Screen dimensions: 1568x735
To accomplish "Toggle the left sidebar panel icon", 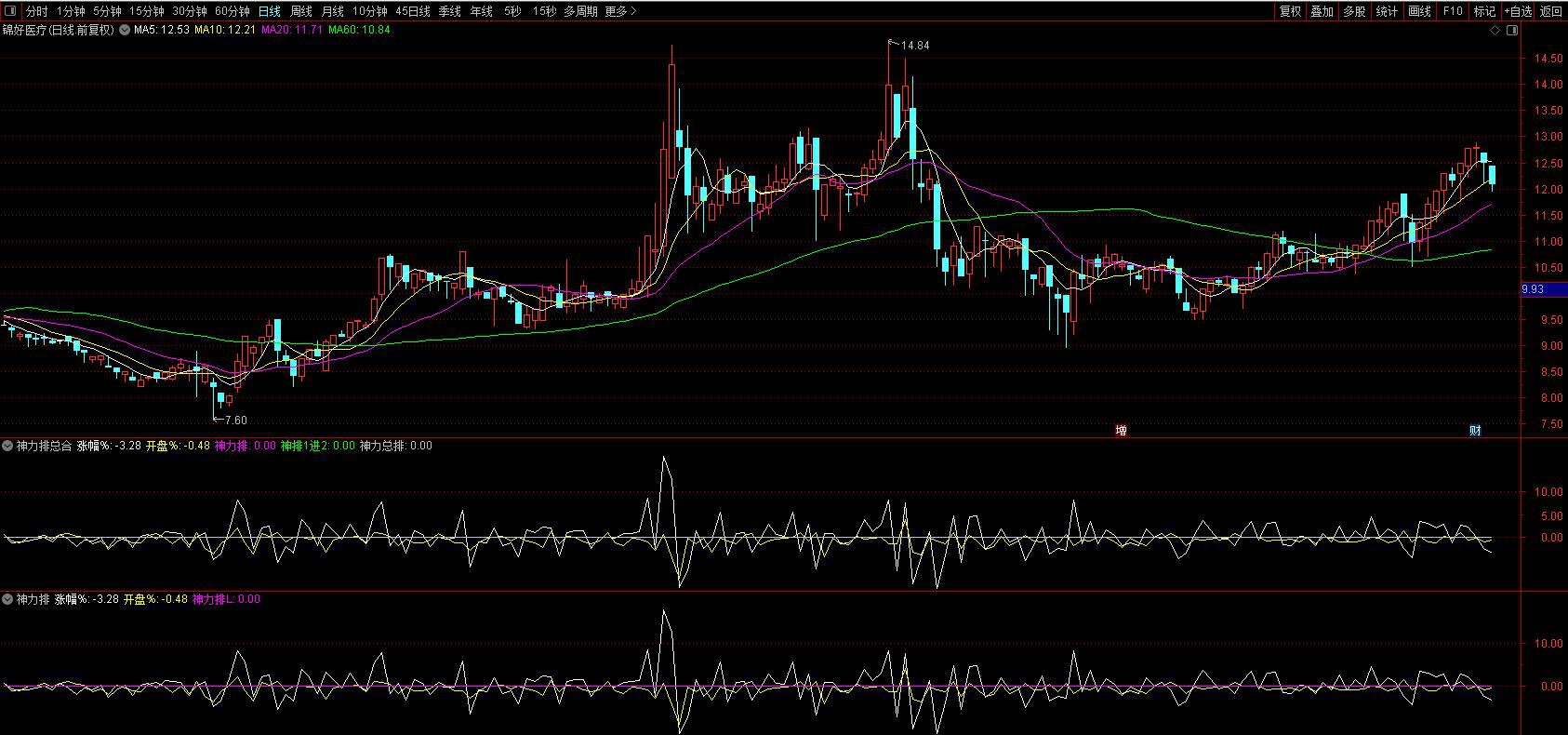I will (x=10, y=11).
